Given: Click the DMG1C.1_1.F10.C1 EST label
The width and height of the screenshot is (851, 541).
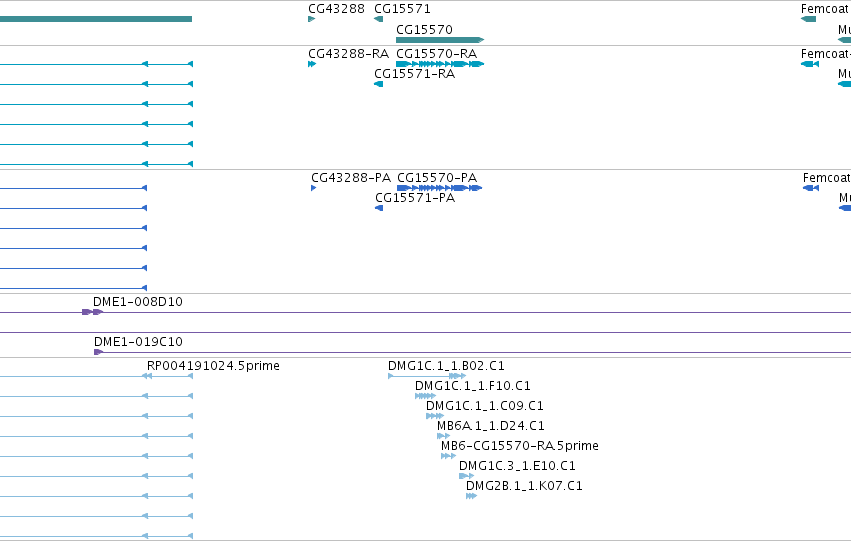Looking at the screenshot, I should click(x=473, y=386).
